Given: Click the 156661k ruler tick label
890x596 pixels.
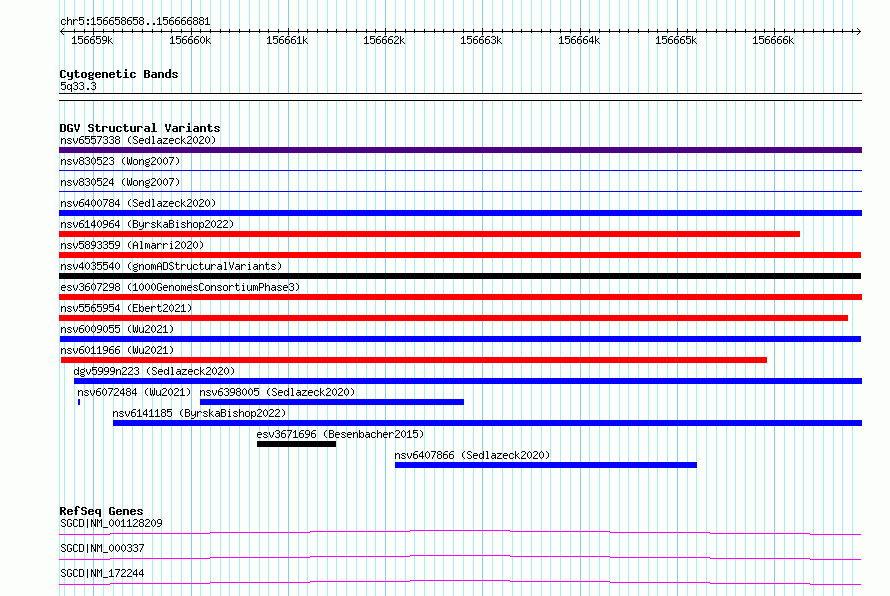Looking at the screenshot, I should click(x=287, y=40).
